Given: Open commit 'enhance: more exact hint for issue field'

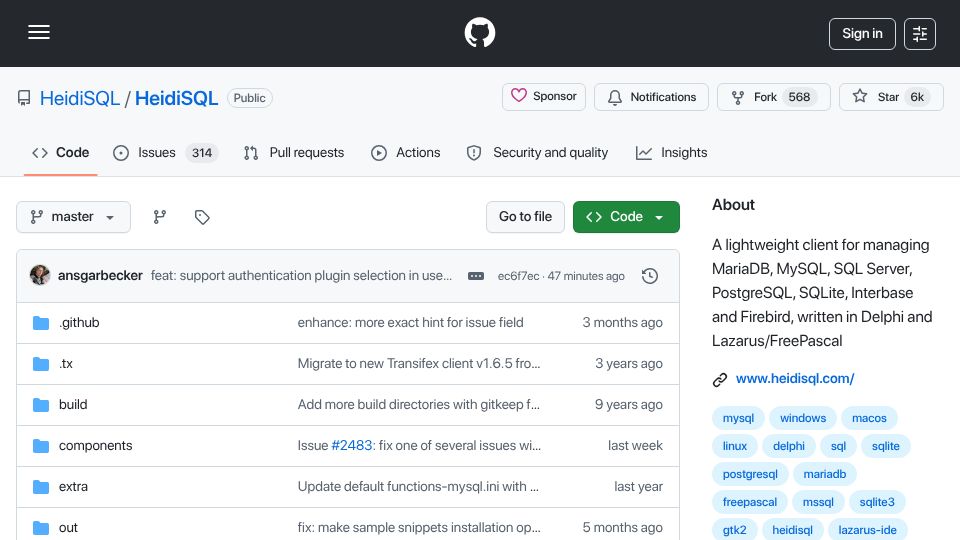Looking at the screenshot, I should coord(410,323).
